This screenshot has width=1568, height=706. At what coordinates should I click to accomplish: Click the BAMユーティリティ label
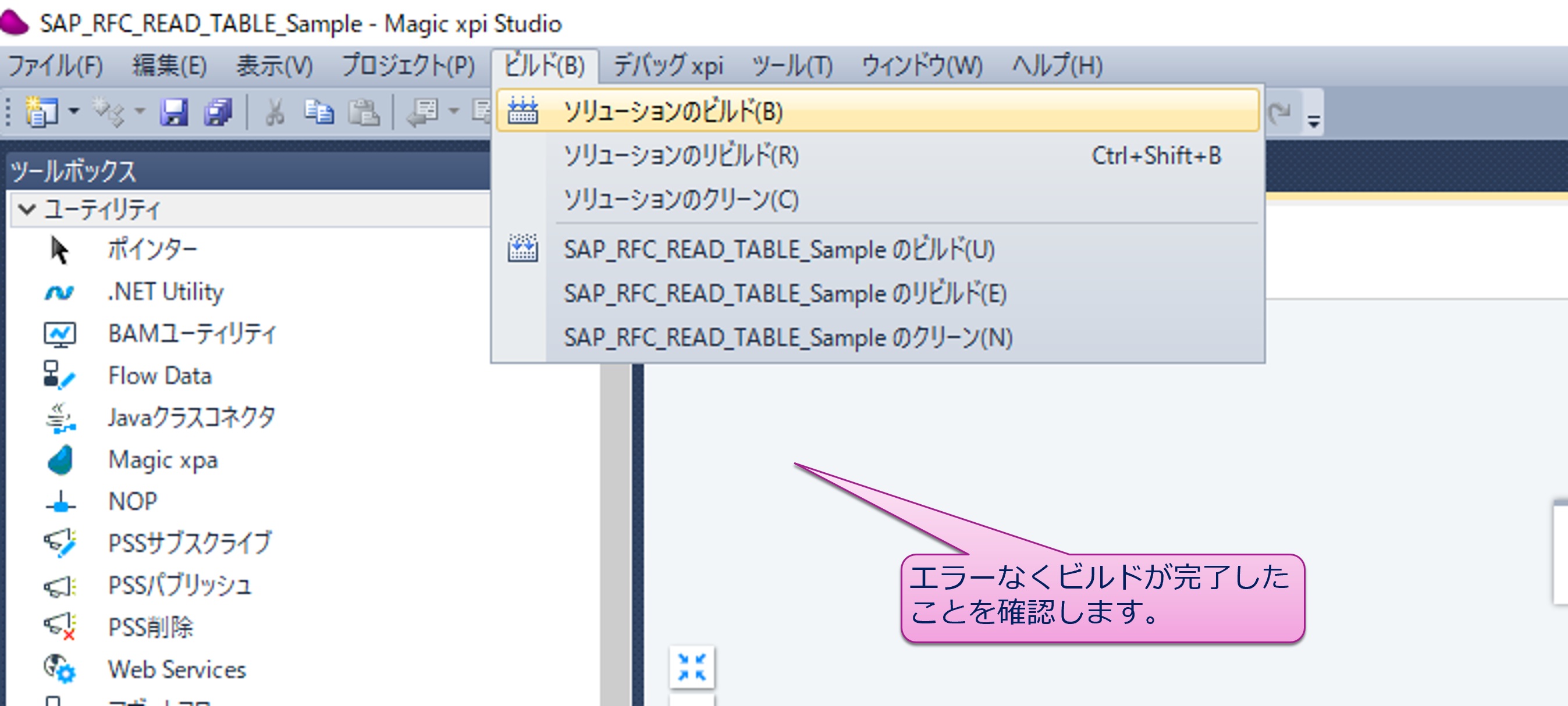[x=193, y=334]
